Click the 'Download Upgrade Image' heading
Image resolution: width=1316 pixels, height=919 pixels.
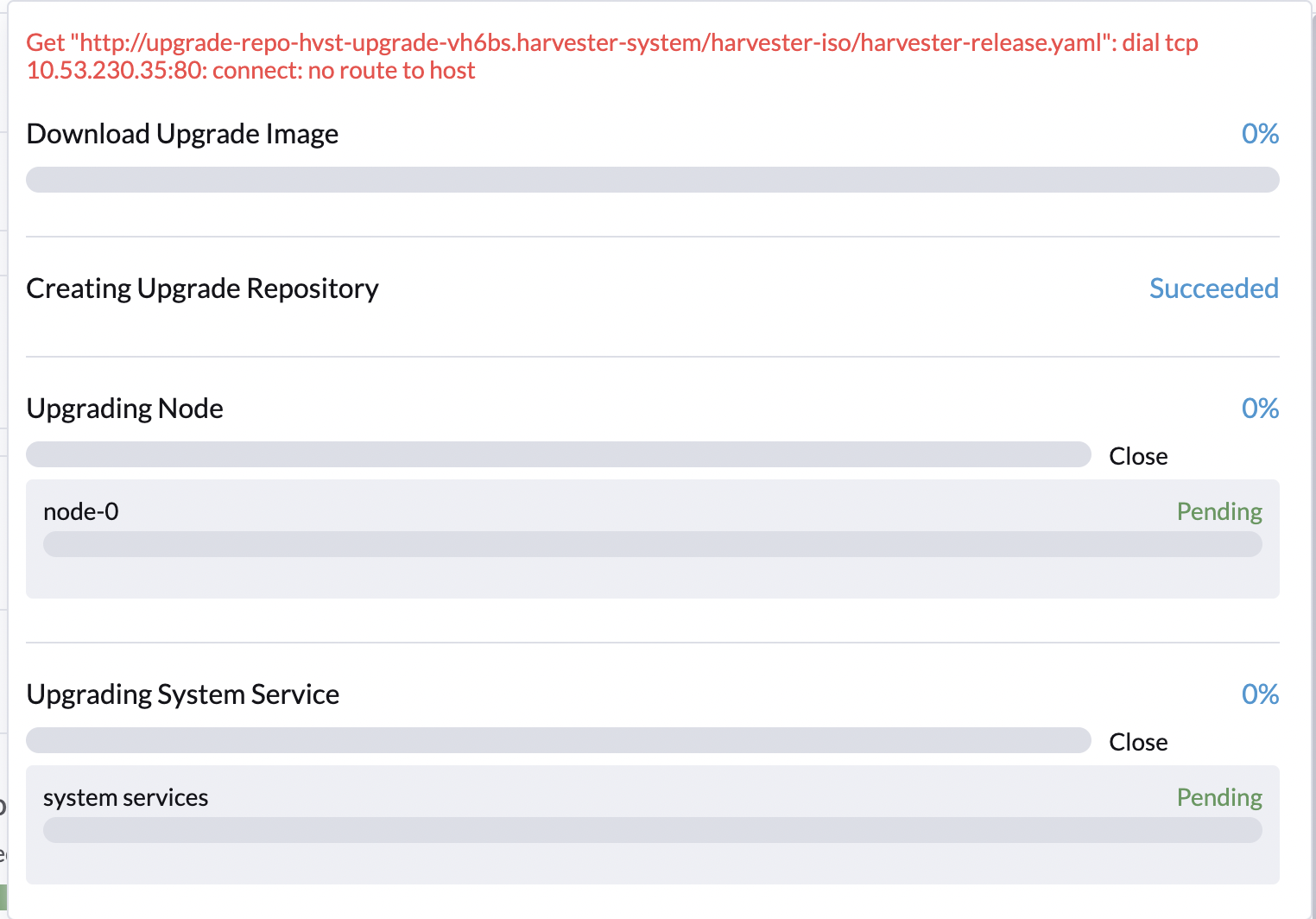pyautogui.click(x=182, y=134)
